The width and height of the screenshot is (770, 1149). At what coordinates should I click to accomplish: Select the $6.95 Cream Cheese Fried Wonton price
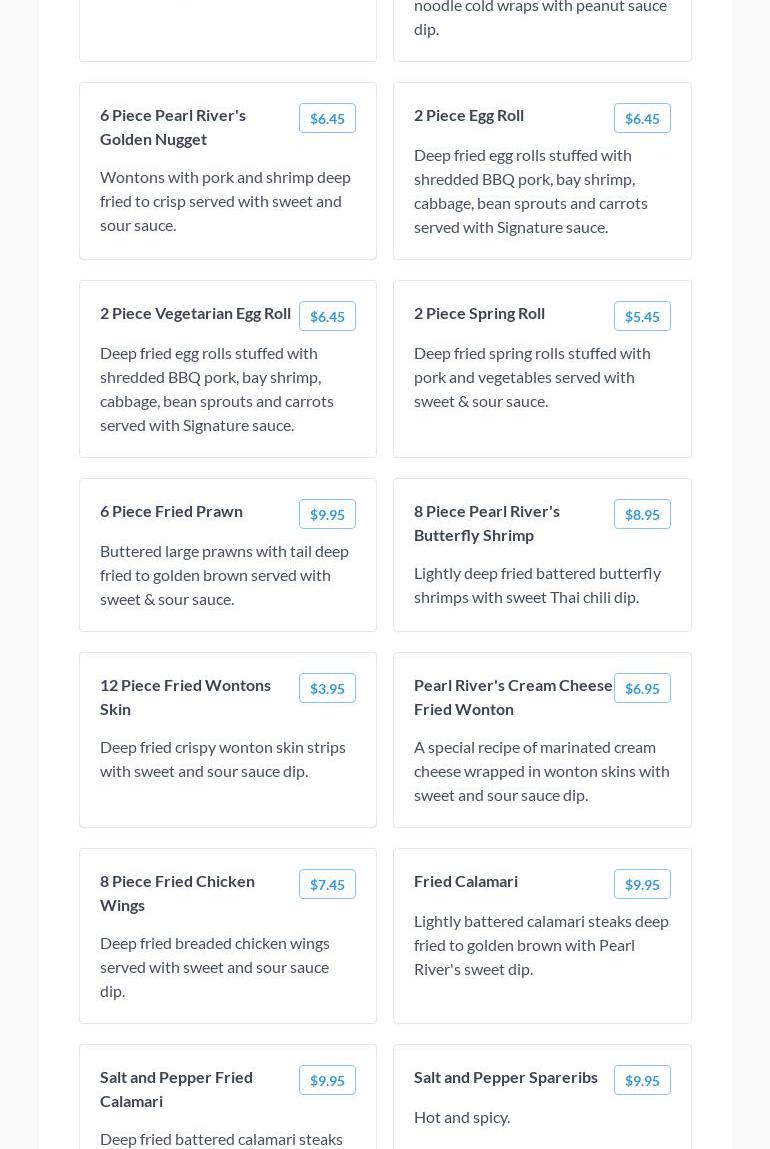pos(642,688)
